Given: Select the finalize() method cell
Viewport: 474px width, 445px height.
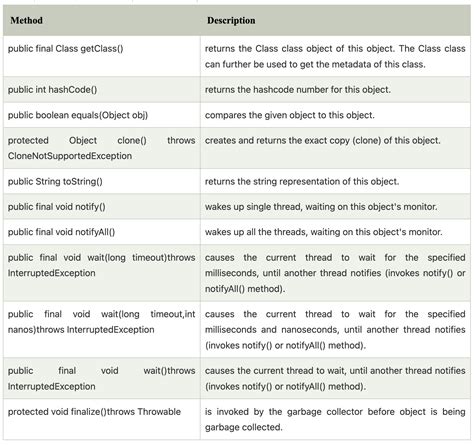Looking at the screenshot, I should coord(102,419).
